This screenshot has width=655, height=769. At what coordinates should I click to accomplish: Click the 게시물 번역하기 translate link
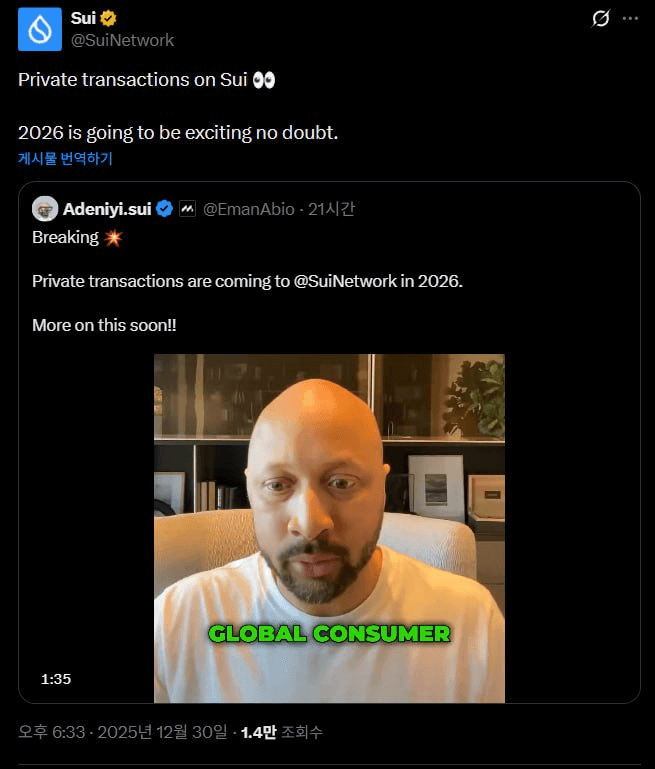point(65,158)
